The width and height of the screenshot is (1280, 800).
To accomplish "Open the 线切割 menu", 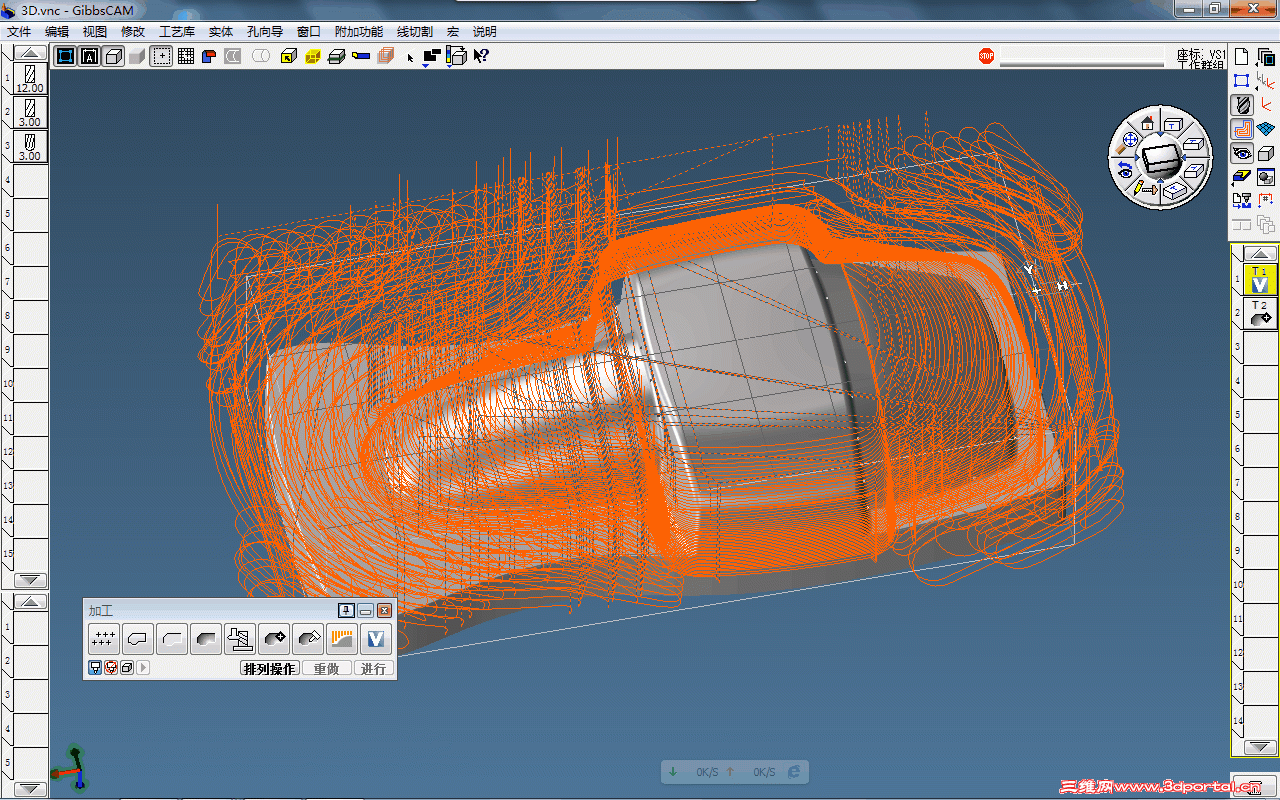I will point(414,32).
